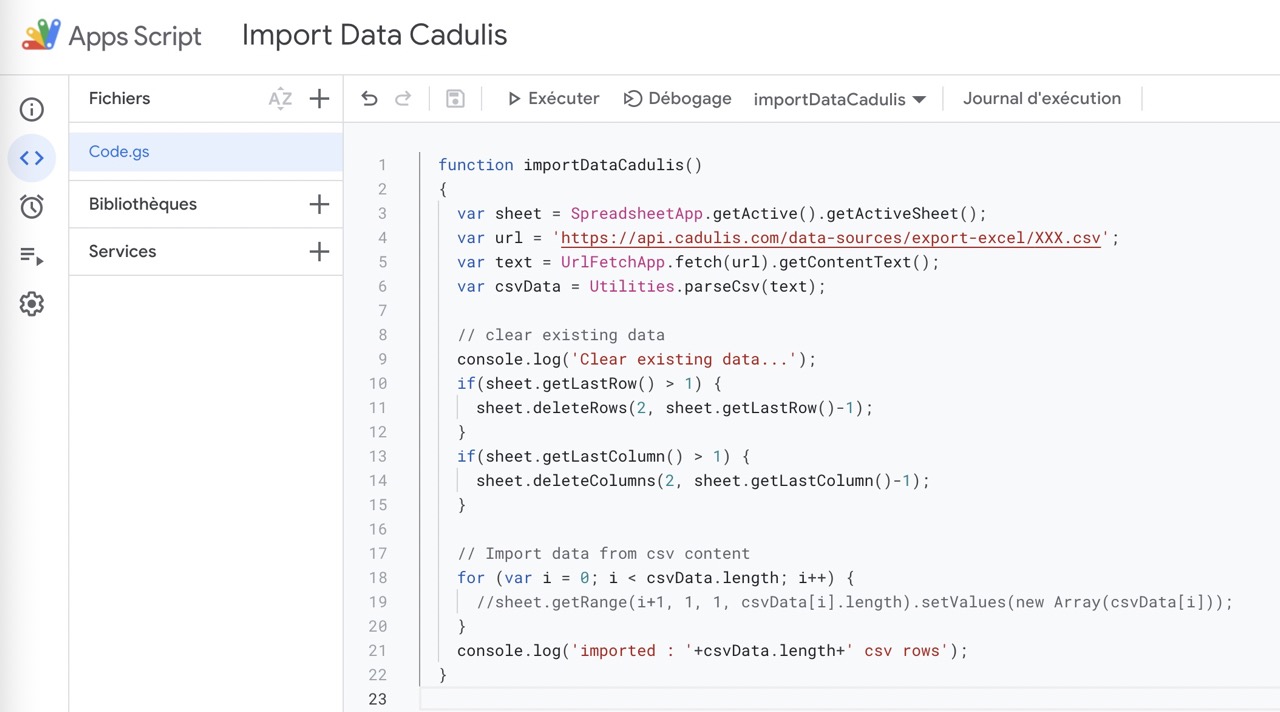1280x712 pixels.
Task: Place cursor on 'function importDataCadulis()' line
Action: coord(570,165)
